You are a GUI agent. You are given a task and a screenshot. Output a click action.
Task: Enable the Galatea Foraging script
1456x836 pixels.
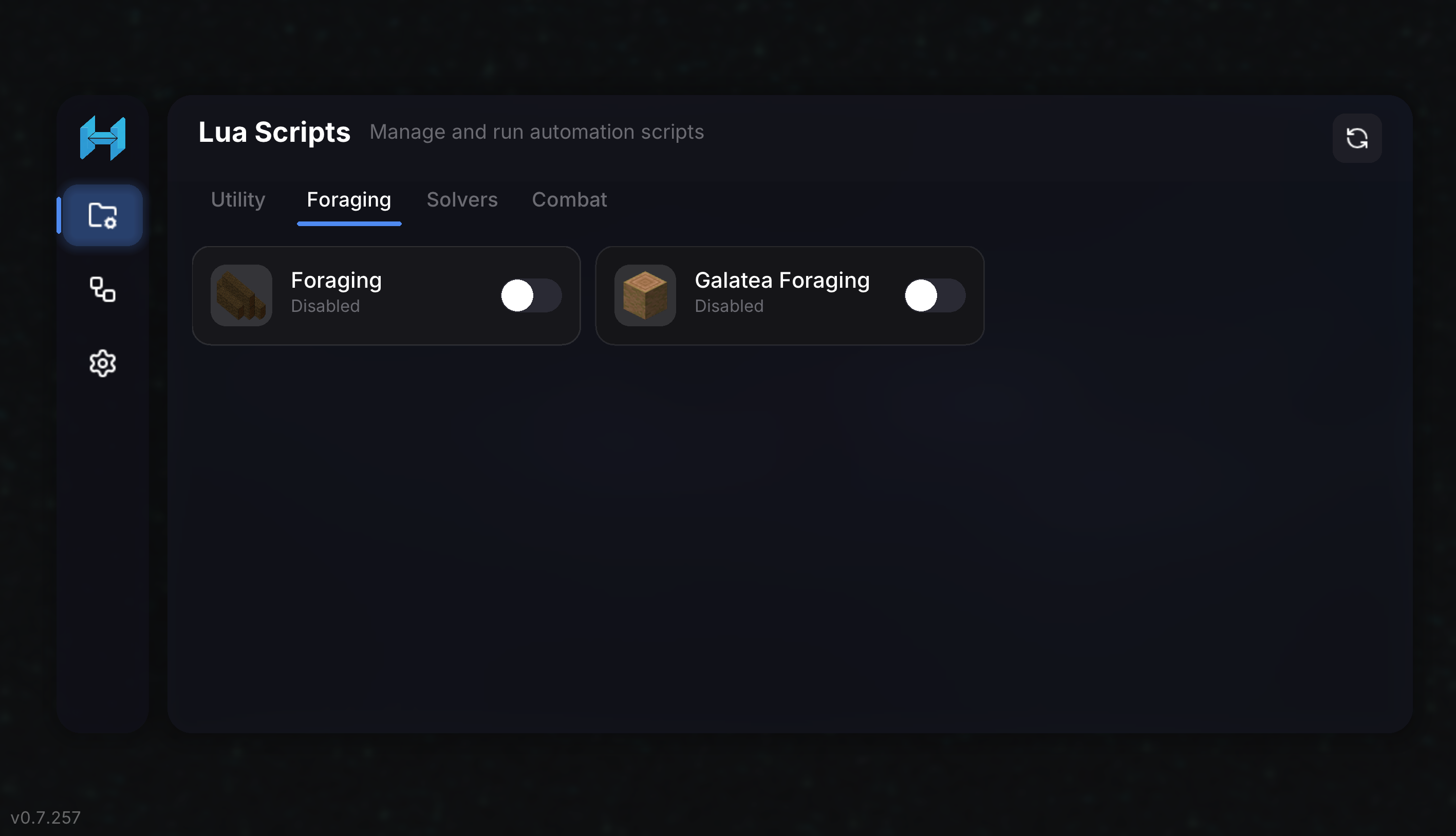coord(935,295)
